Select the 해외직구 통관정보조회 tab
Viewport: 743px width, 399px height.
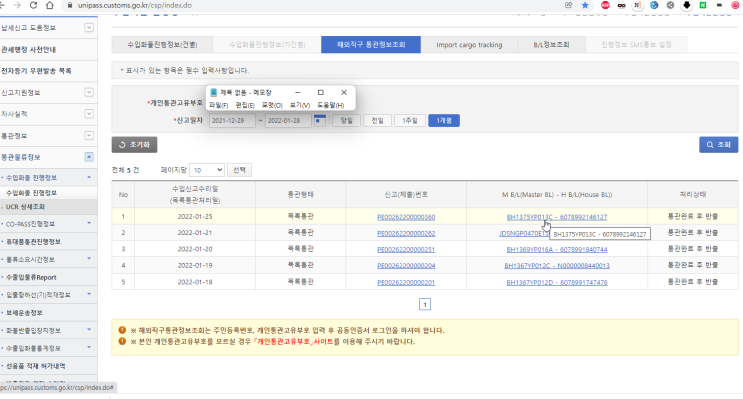(371, 45)
